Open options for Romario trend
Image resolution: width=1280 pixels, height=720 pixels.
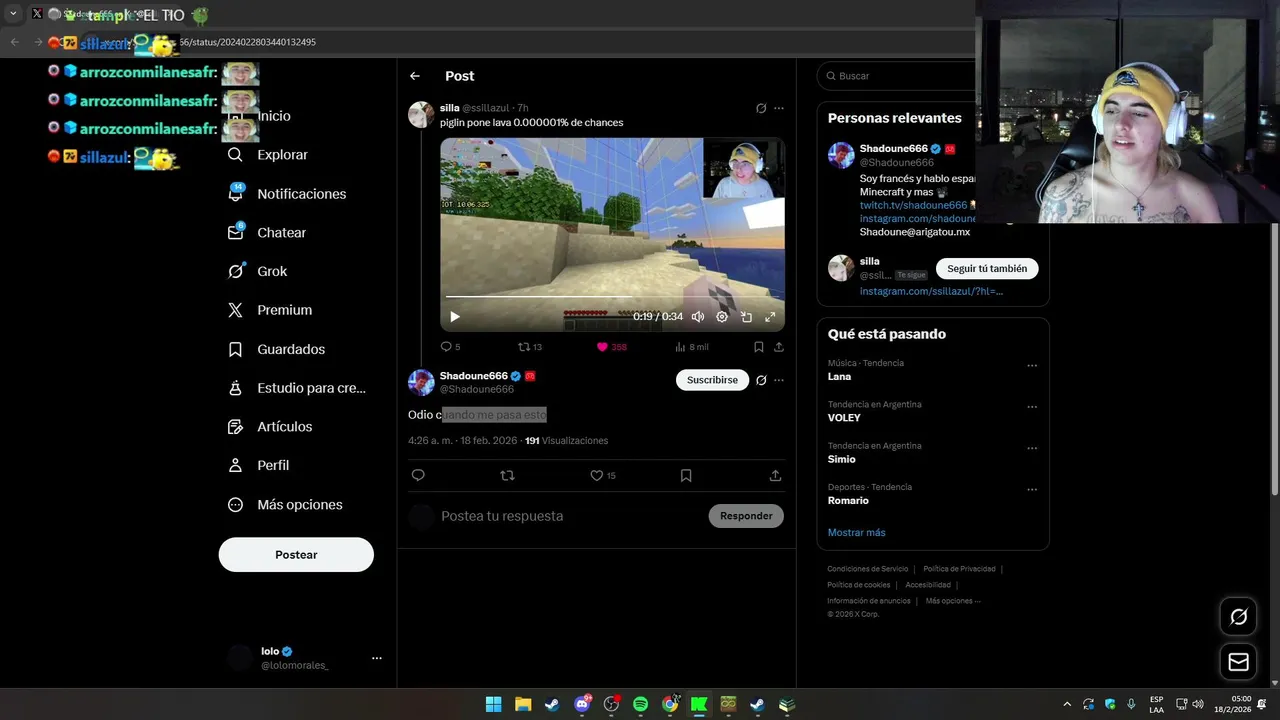[1032, 490]
